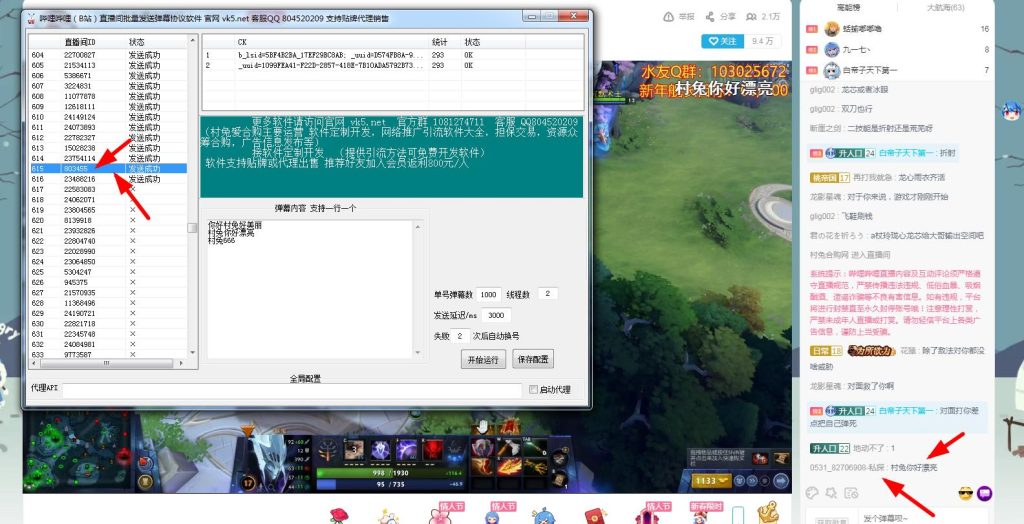Click the 直播间ID column header
The image size is (1024, 524).
coord(93,42)
